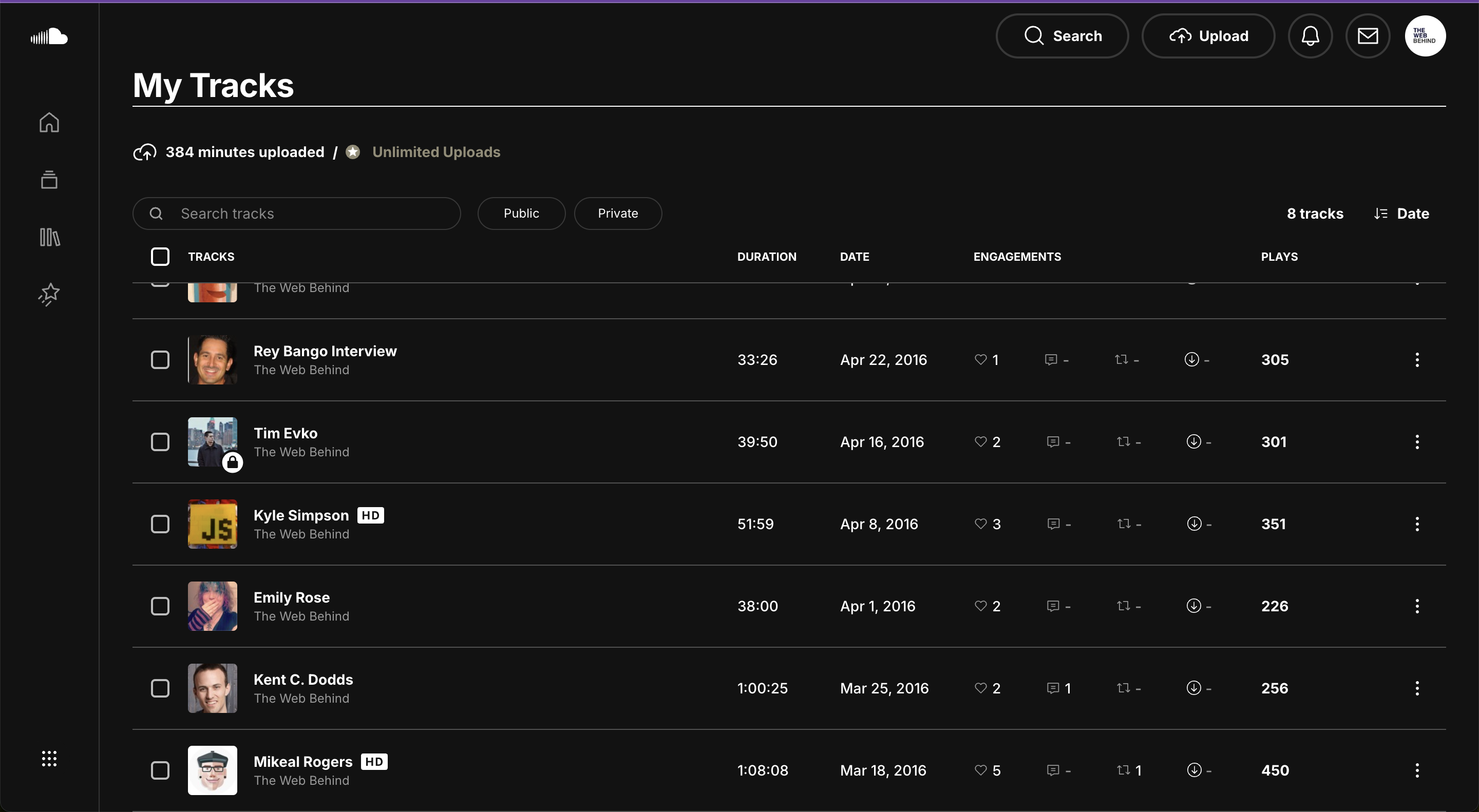The height and width of the screenshot is (812, 1479).
Task: Select all tracks checkbox in header
Action: 160,257
